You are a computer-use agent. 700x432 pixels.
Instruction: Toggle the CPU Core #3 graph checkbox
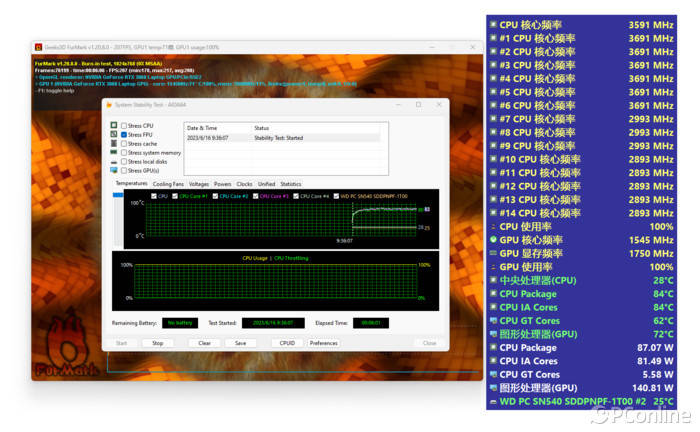tap(255, 196)
